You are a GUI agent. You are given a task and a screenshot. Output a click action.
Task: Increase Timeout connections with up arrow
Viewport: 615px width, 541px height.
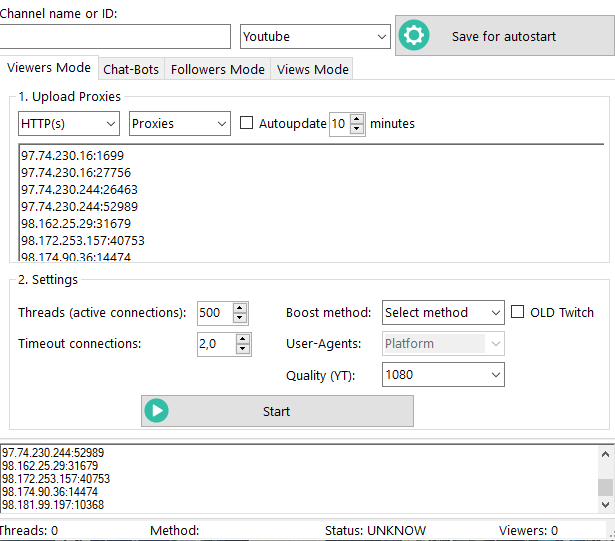pyautogui.click(x=243, y=338)
